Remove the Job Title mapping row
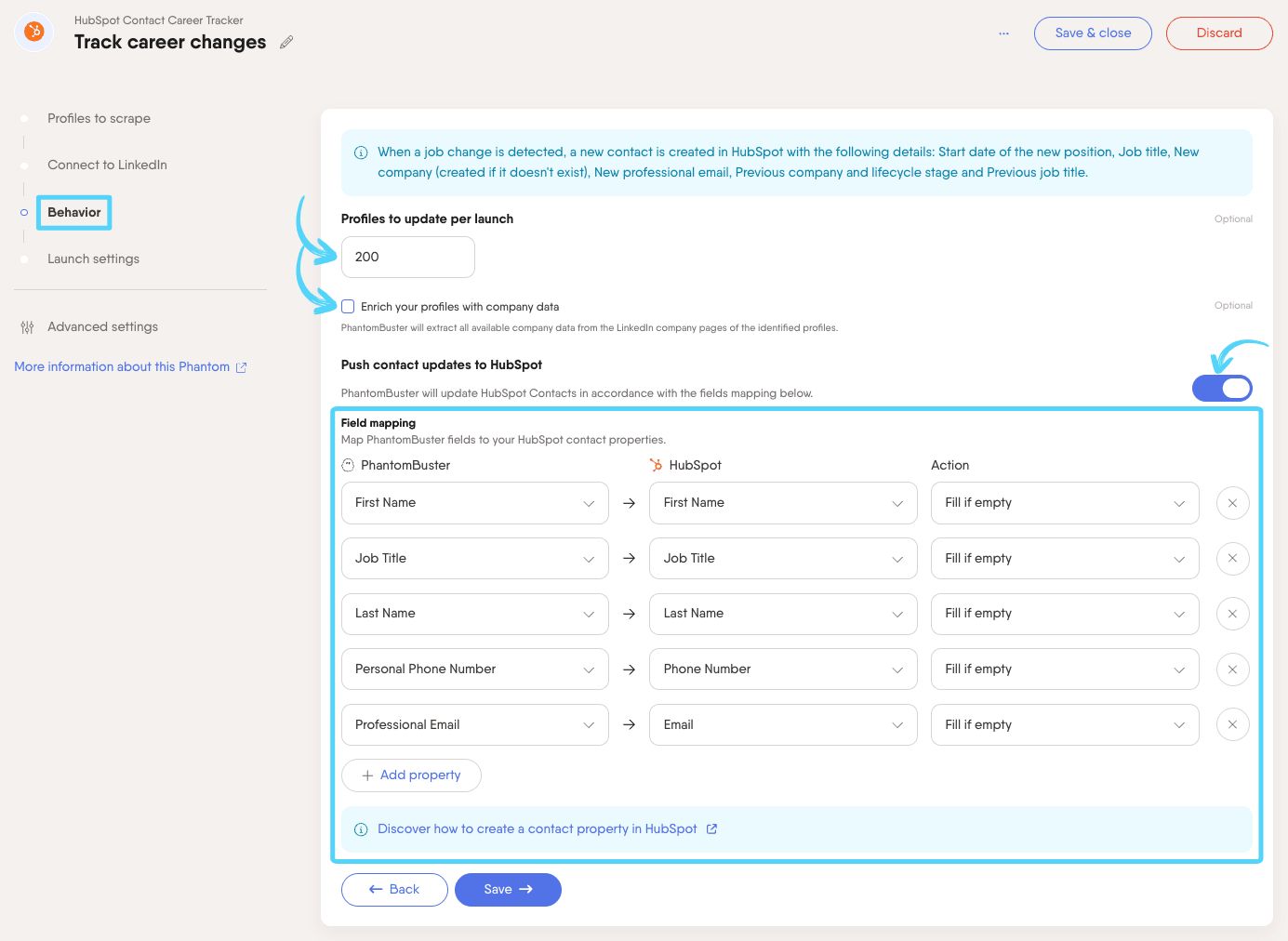The height and width of the screenshot is (941, 1288). pyautogui.click(x=1232, y=559)
